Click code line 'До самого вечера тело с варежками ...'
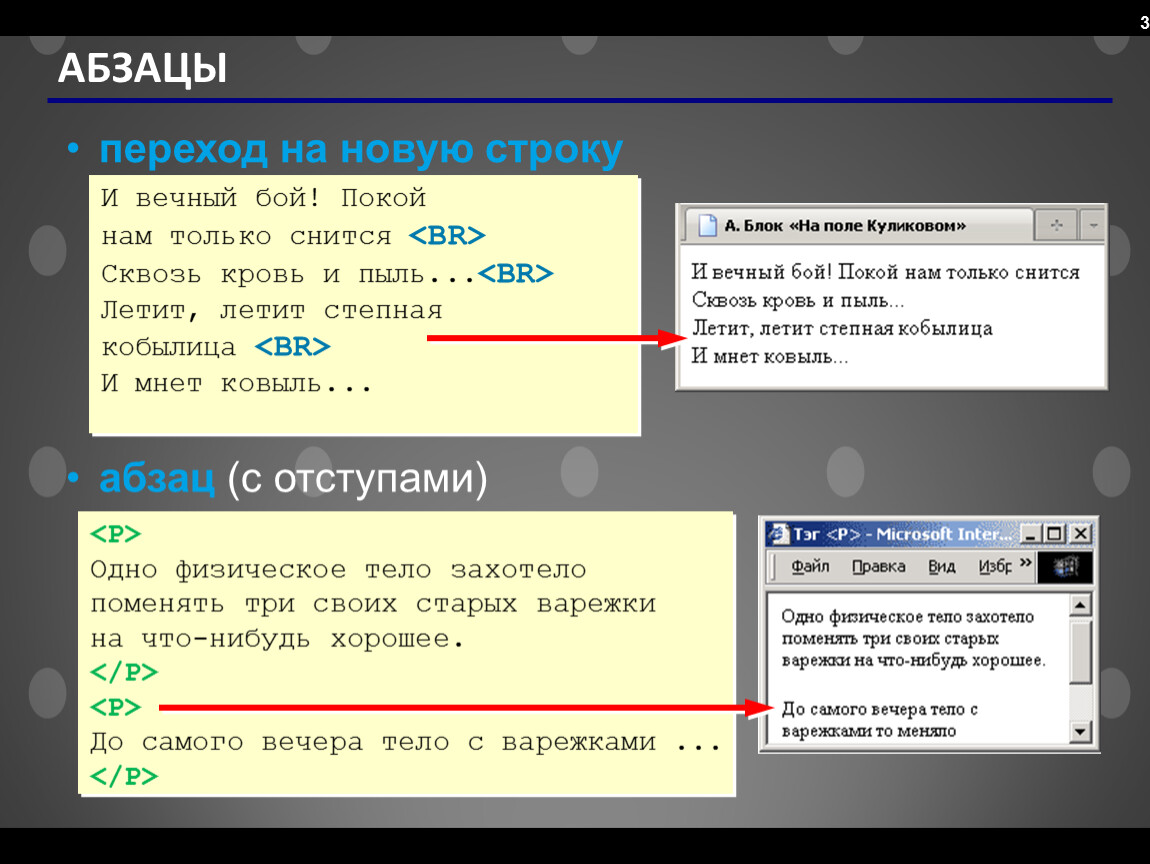This screenshot has height=864, width=1150. tap(406, 742)
